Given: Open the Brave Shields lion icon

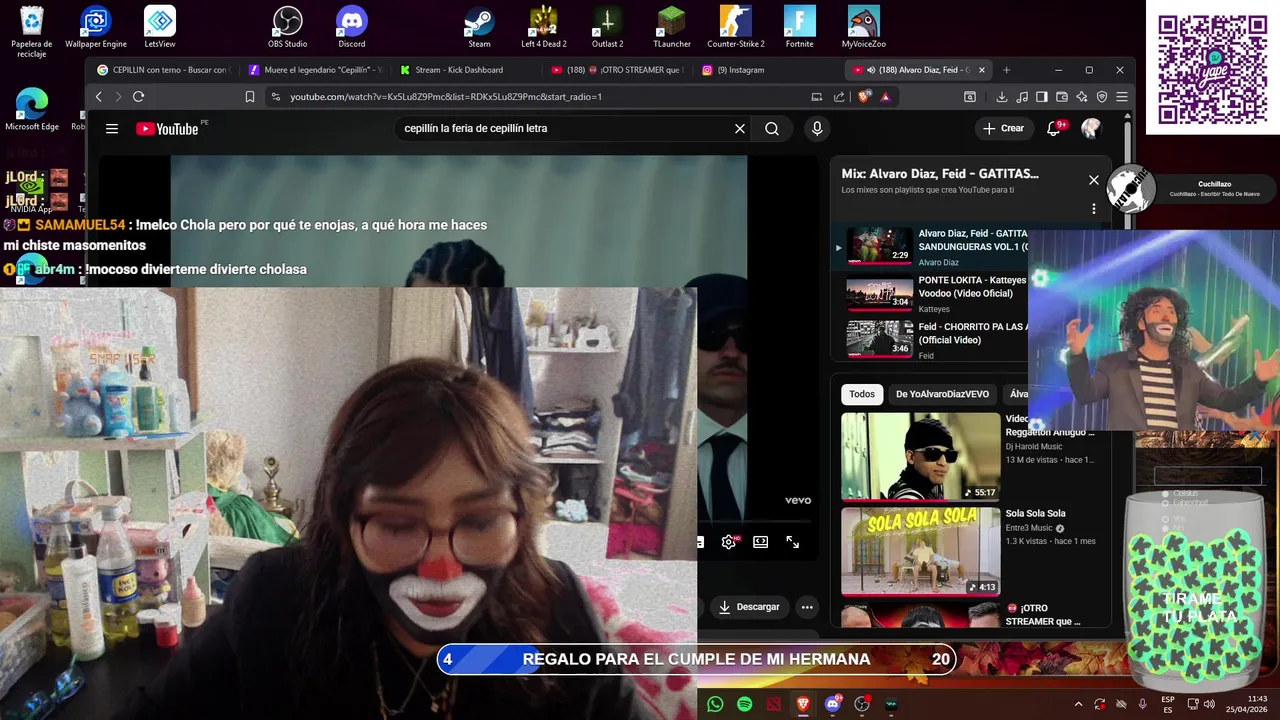Looking at the screenshot, I should click(x=864, y=97).
